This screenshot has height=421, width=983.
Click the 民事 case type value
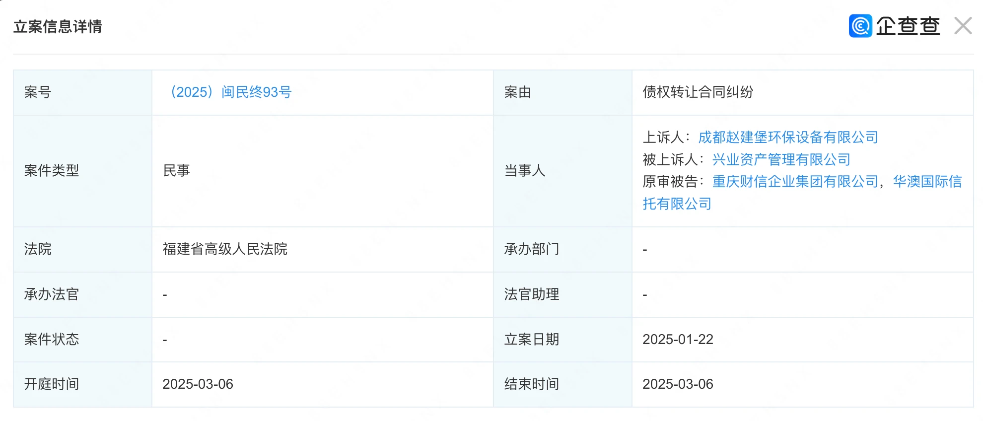(176, 170)
